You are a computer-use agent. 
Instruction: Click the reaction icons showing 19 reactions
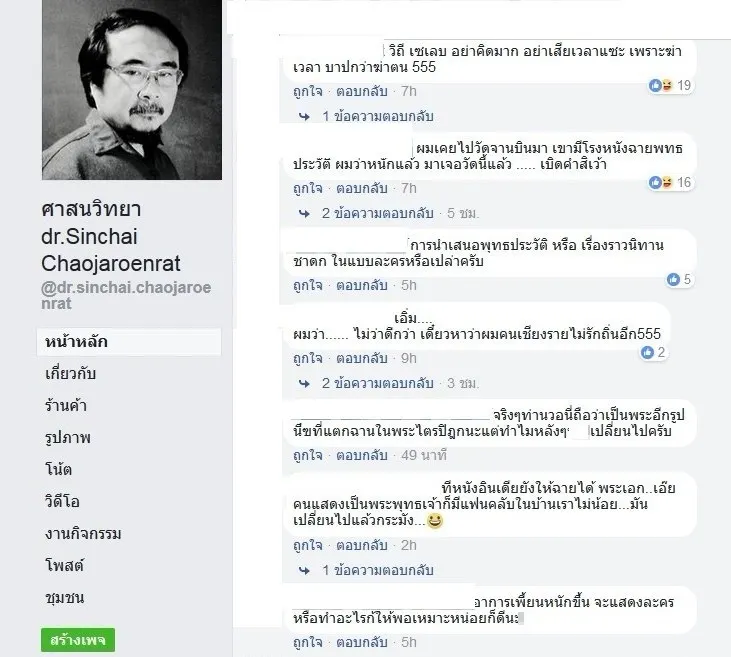click(661, 85)
